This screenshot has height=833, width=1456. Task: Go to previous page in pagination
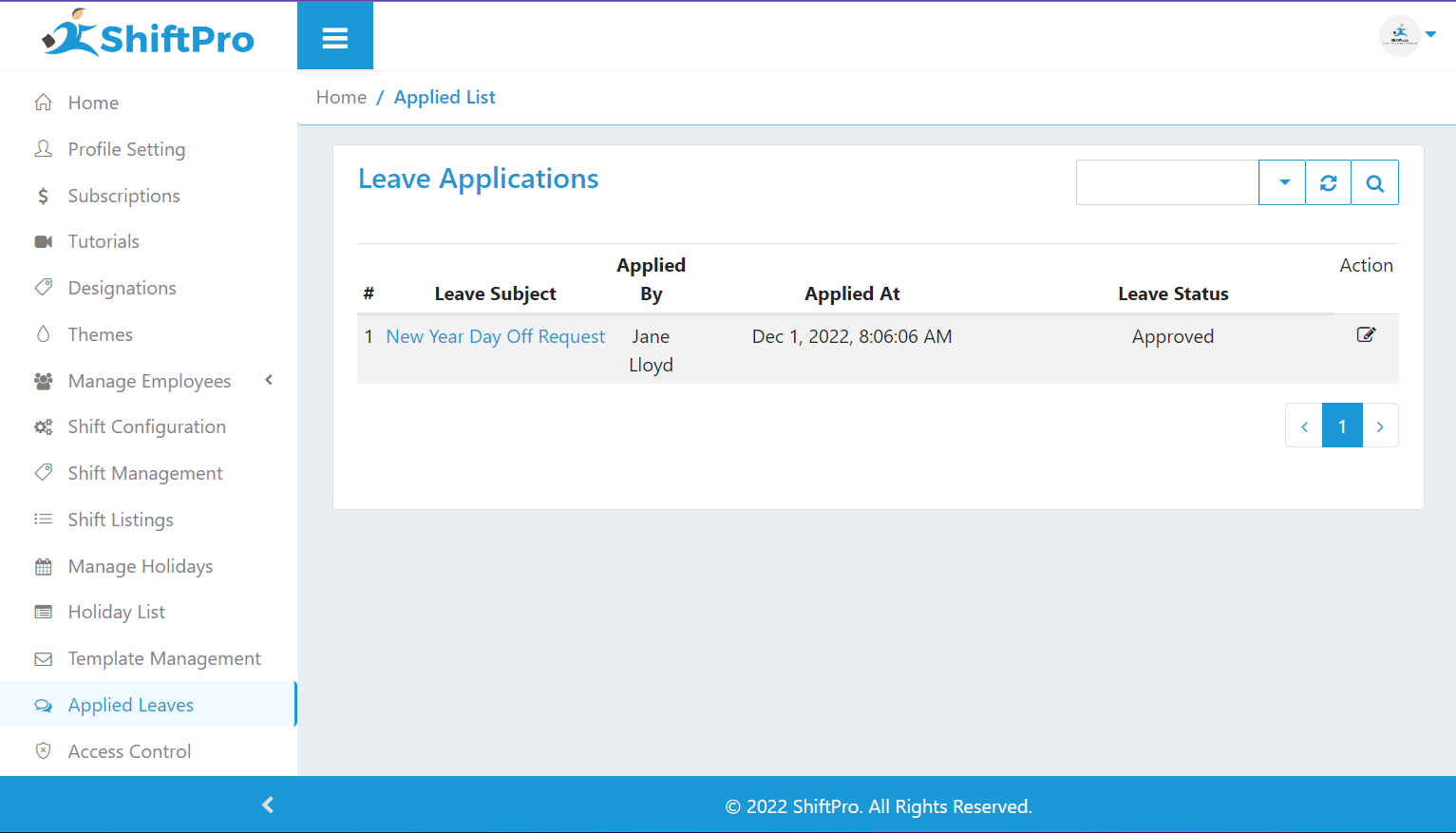click(x=1304, y=426)
